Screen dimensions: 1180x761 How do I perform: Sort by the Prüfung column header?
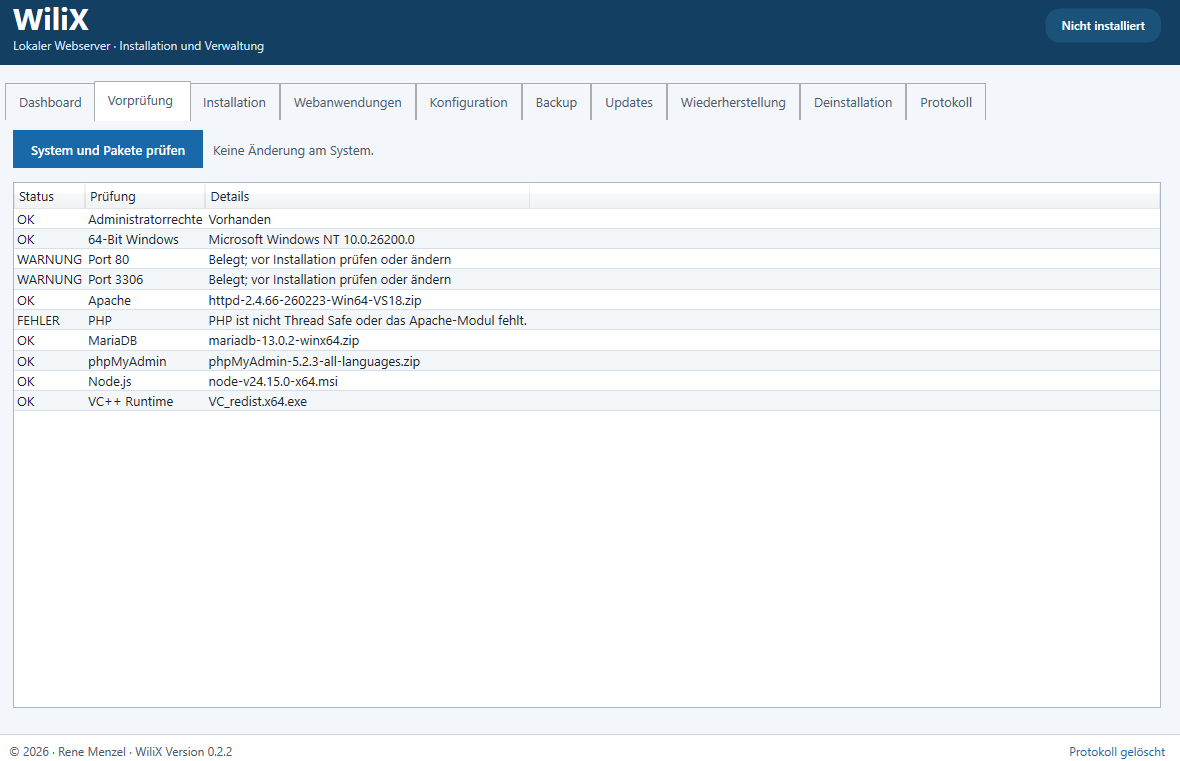click(x=144, y=196)
